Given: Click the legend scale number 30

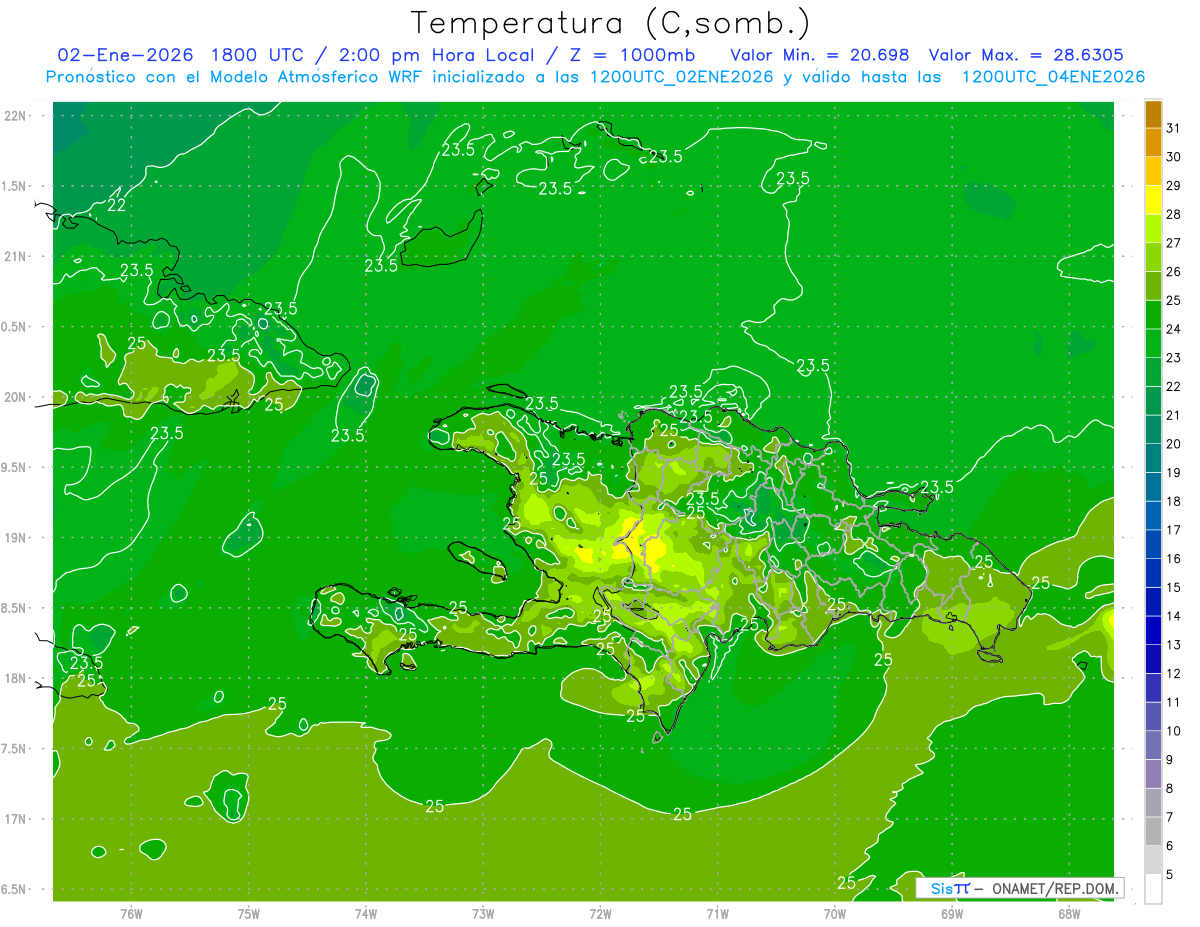Looking at the screenshot, I should coord(1174,157).
